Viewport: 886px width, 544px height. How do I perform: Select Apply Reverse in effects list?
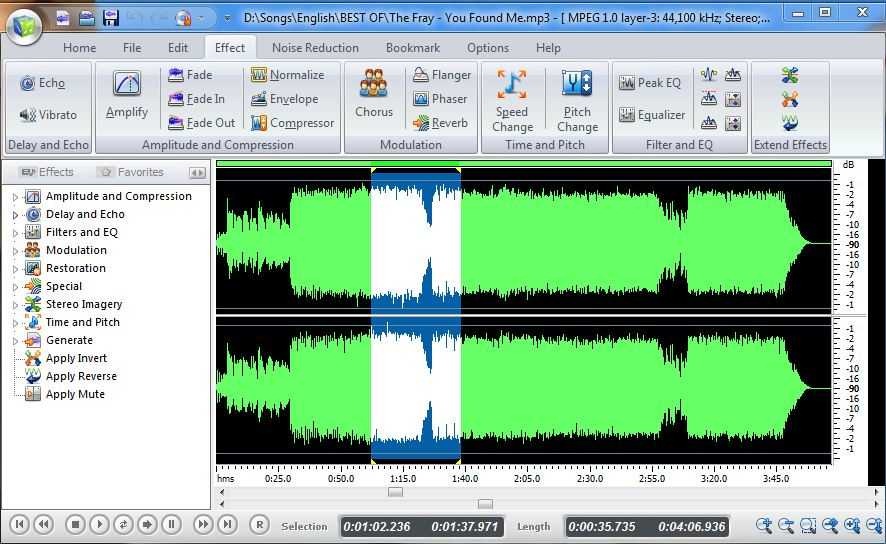81,376
